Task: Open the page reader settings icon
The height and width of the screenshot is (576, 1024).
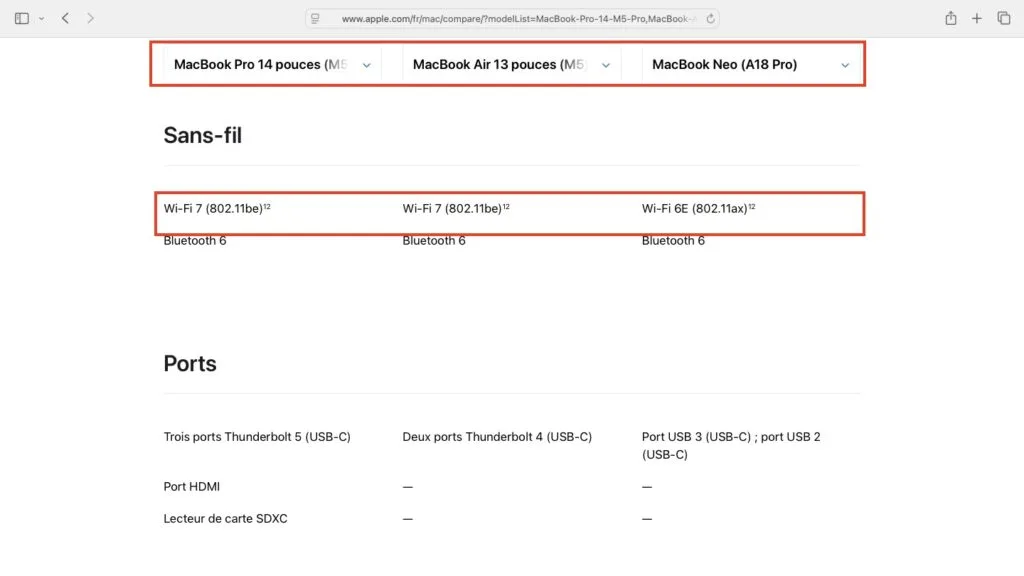Action: click(x=315, y=19)
